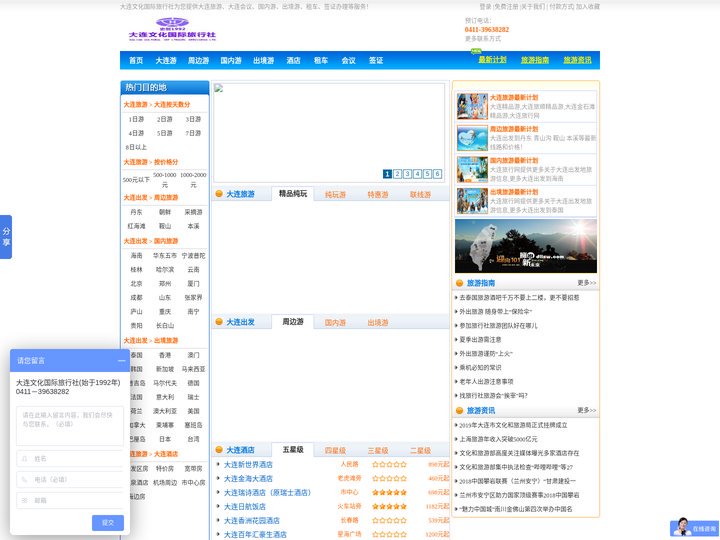Focus the message content text area
This screenshot has height=540, width=720.
70,426
